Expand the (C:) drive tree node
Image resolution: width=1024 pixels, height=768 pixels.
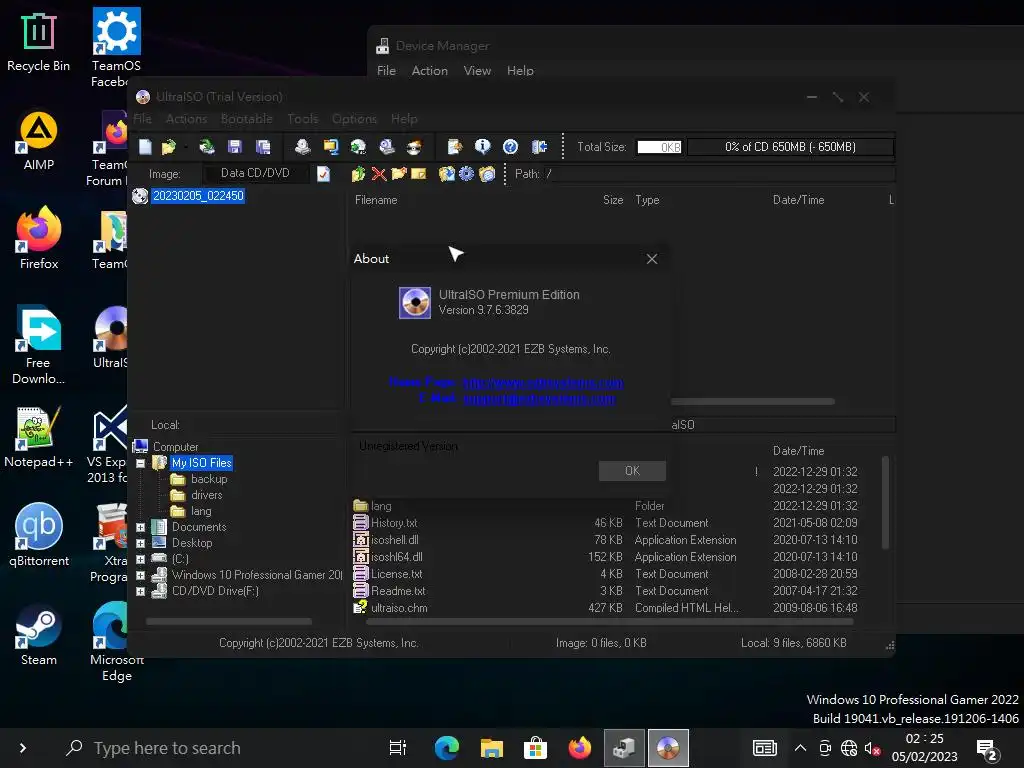tap(140, 559)
